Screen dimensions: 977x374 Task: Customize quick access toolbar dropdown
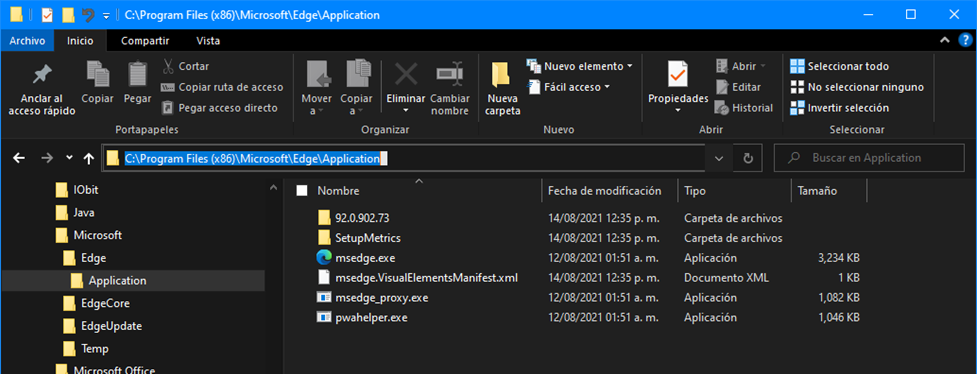(106, 15)
